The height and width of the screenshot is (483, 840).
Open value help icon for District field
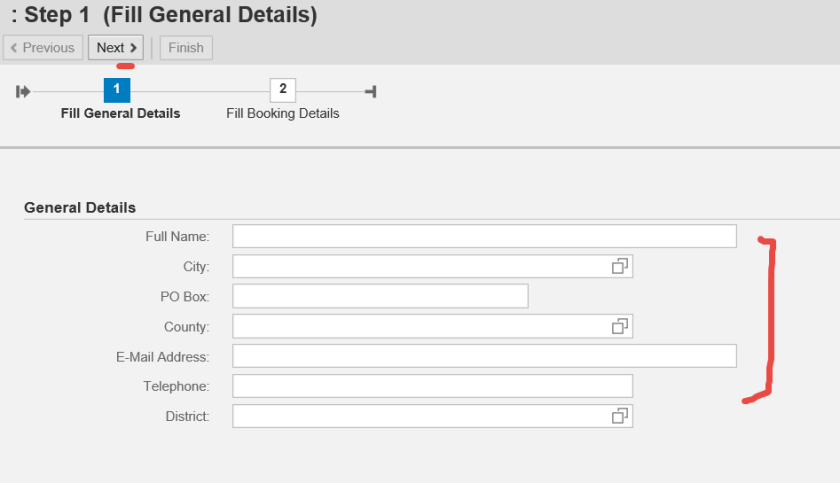(620, 416)
